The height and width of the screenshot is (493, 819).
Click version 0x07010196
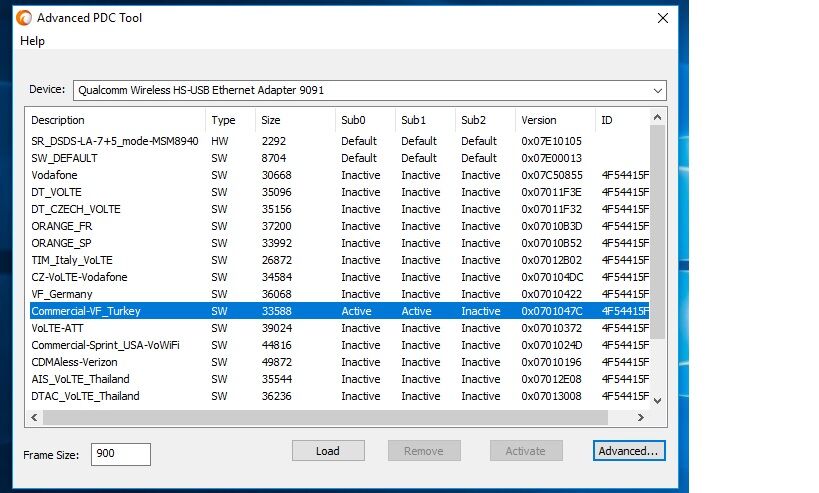tap(551, 362)
